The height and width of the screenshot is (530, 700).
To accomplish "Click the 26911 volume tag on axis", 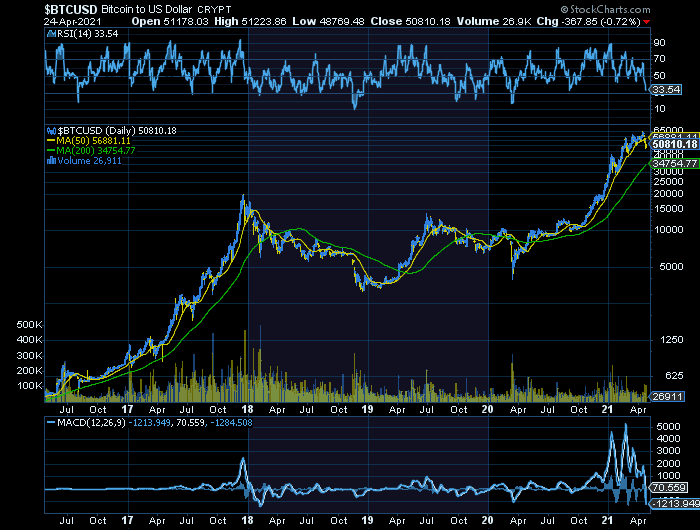I will tap(667, 396).
